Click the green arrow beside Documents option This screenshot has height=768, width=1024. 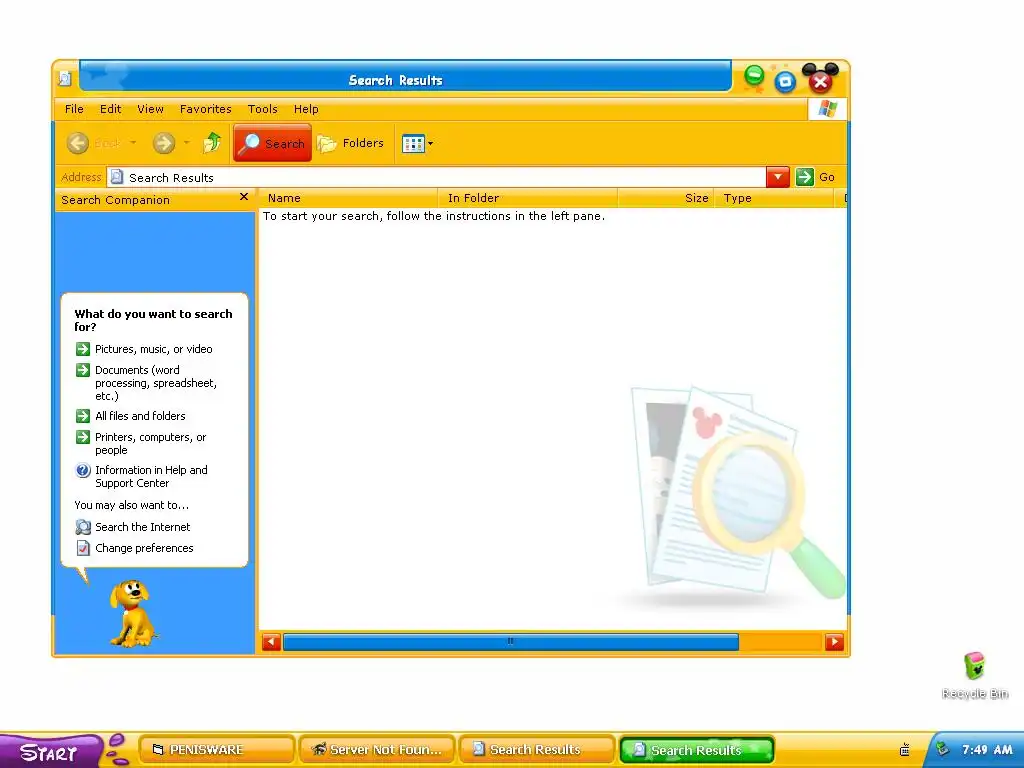click(83, 370)
